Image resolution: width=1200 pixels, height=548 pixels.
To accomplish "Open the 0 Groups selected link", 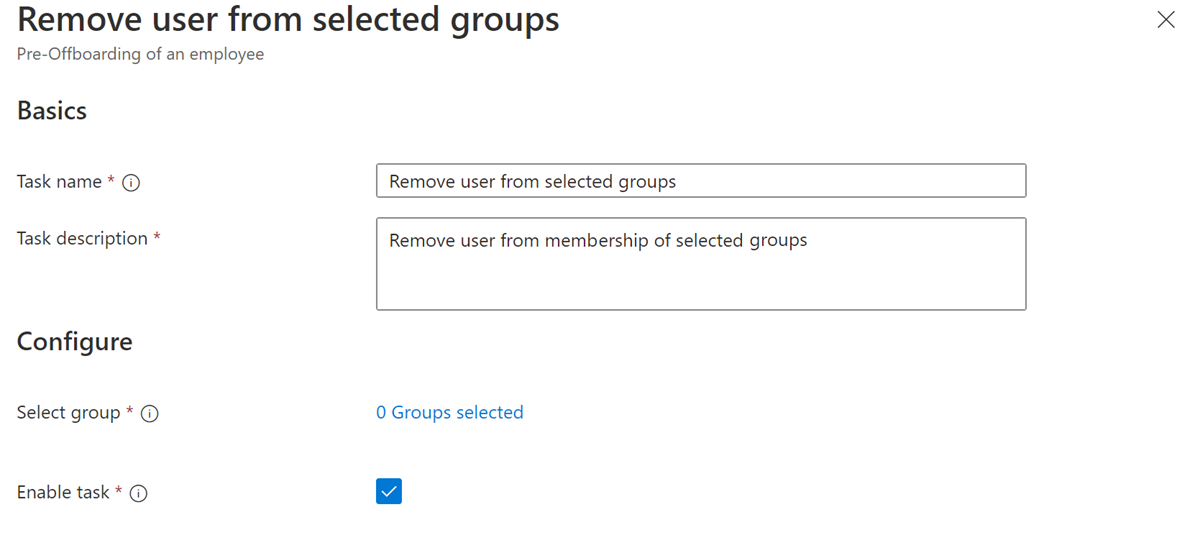I will 449,412.
